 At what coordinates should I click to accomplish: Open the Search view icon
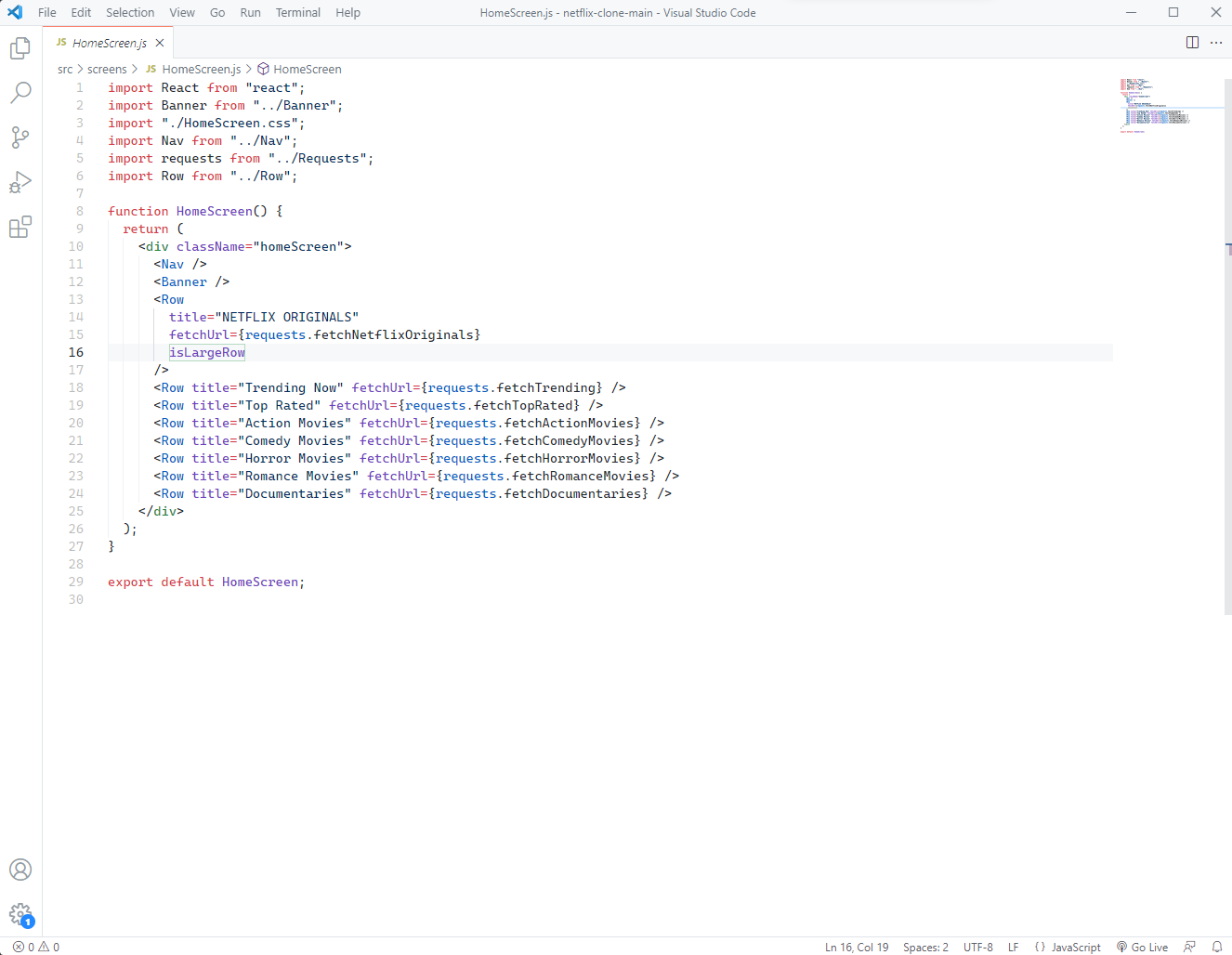click(x=20, y=93)
